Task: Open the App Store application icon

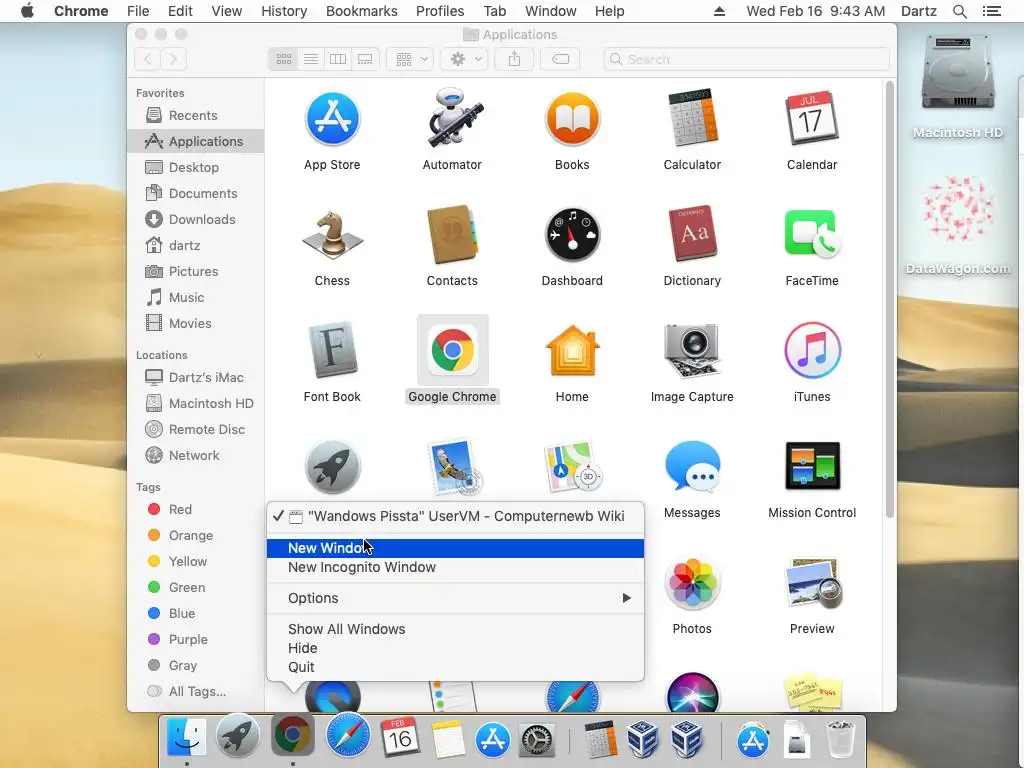Action: click(x=332, y=119)
